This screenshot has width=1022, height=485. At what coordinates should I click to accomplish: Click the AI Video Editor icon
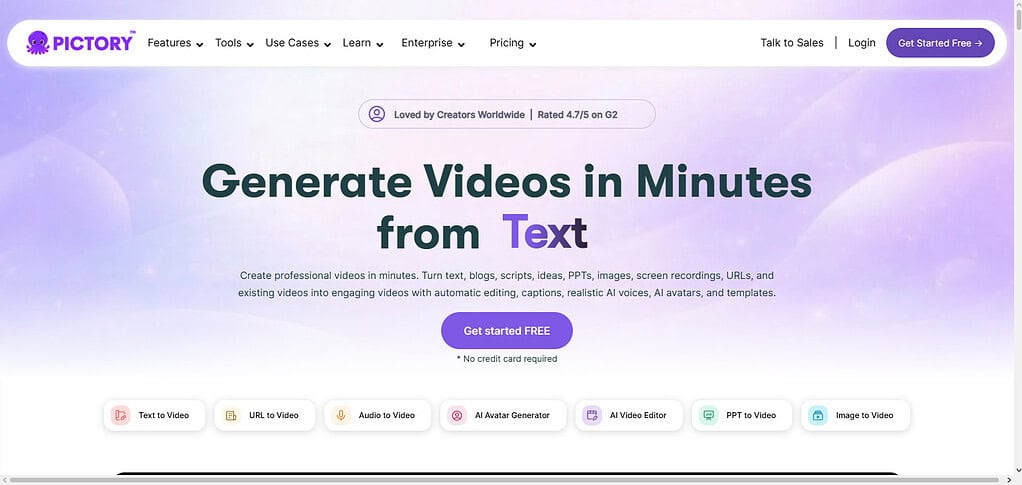[592, 415]
